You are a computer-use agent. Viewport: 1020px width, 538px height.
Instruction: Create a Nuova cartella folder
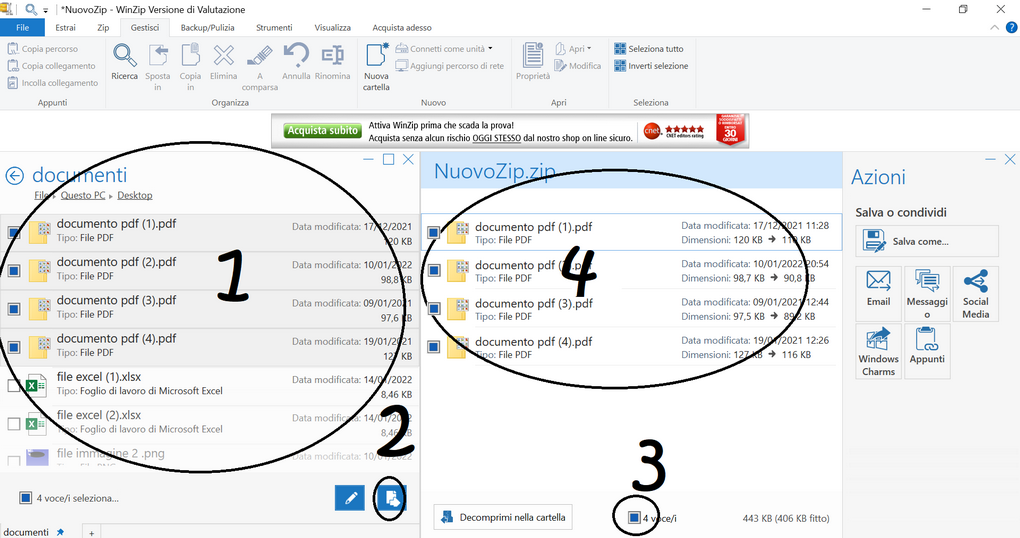(376, 67)
